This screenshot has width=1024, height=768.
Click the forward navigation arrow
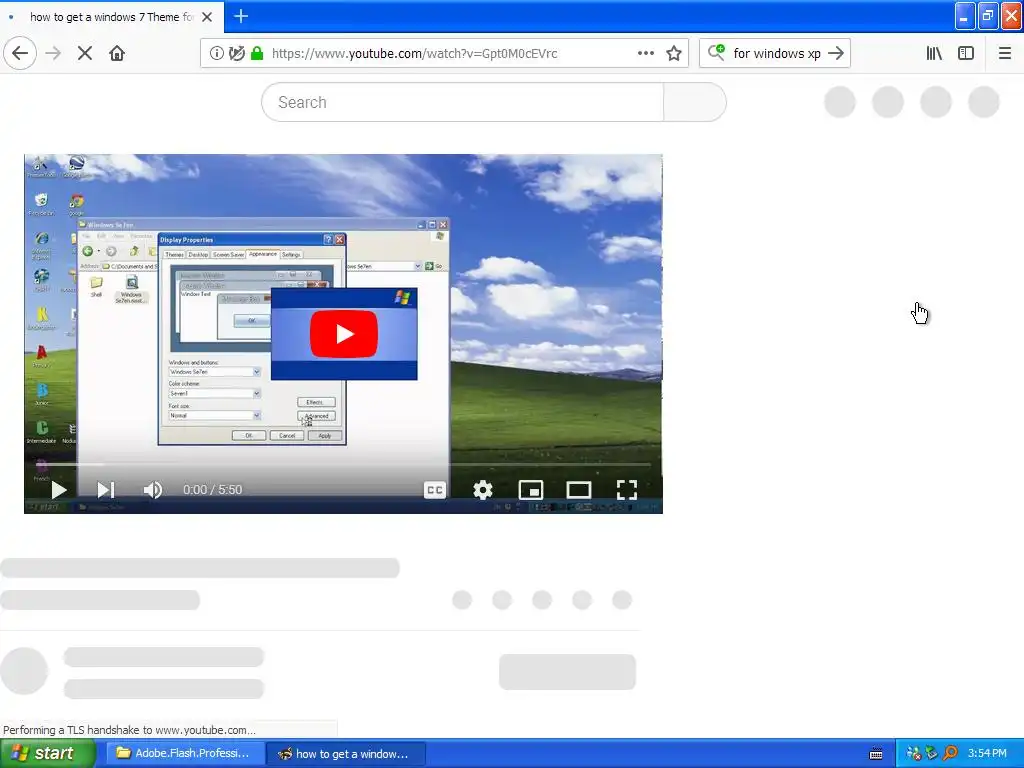[54, 54]
